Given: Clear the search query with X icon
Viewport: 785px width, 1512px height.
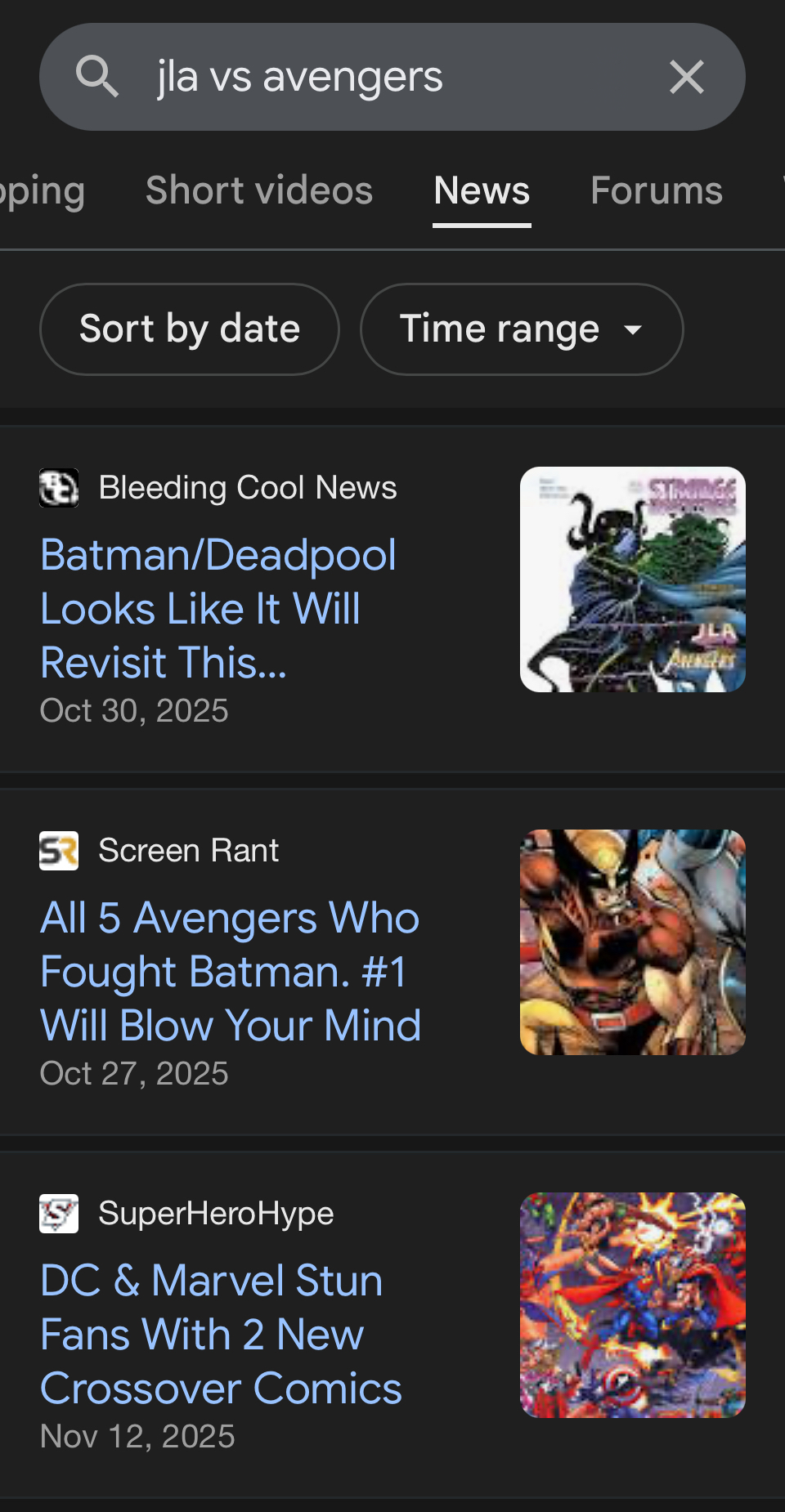Looking at the screenshot, I should click(x=686, y=78).
